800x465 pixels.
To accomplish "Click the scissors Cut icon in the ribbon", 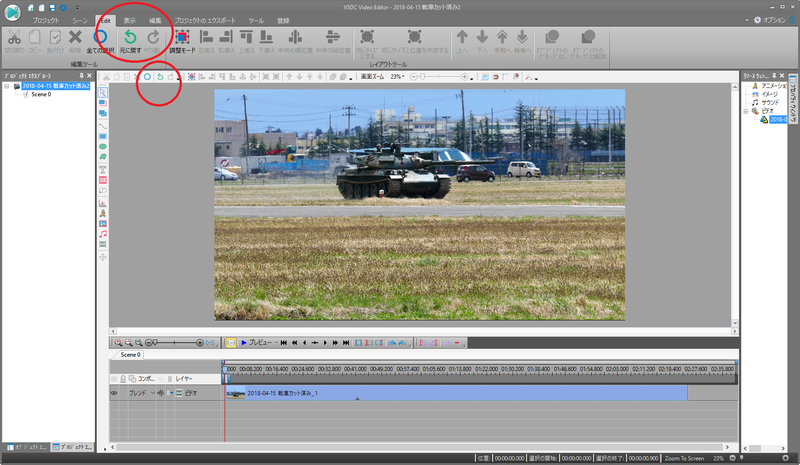I will point(14,37).
